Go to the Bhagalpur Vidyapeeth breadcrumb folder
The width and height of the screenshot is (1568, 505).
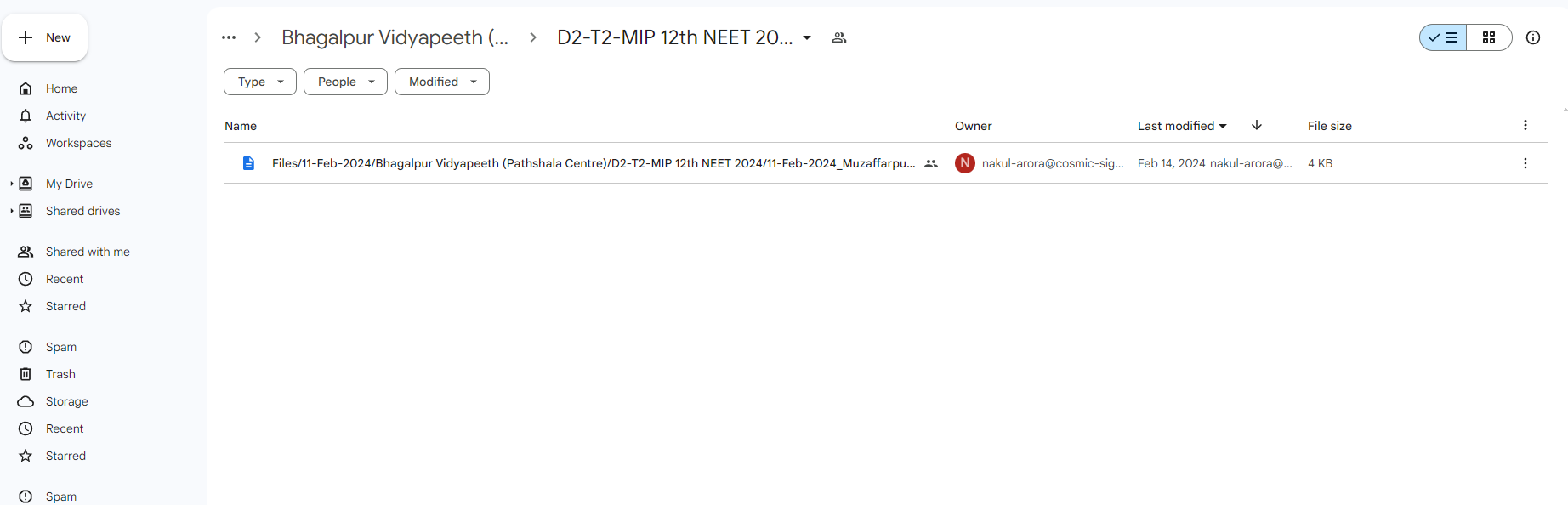[x=395, y=37]
